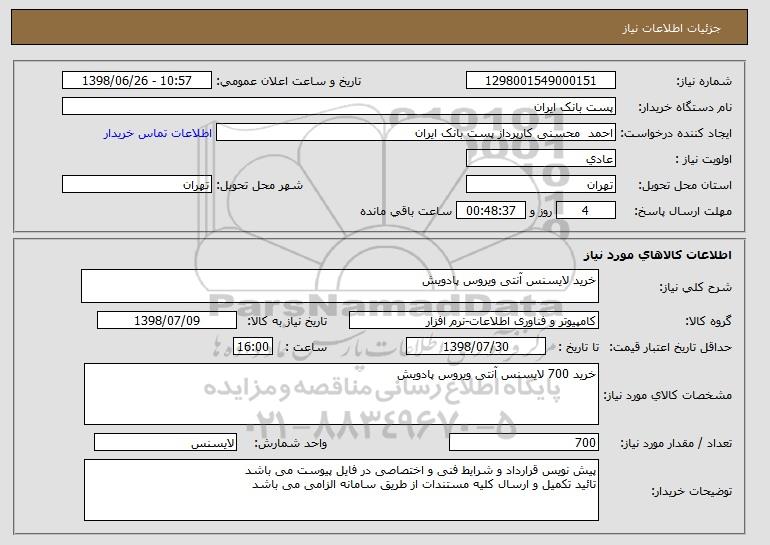Click the label مشخصات کالای مورد نیاز

[667, 395]
